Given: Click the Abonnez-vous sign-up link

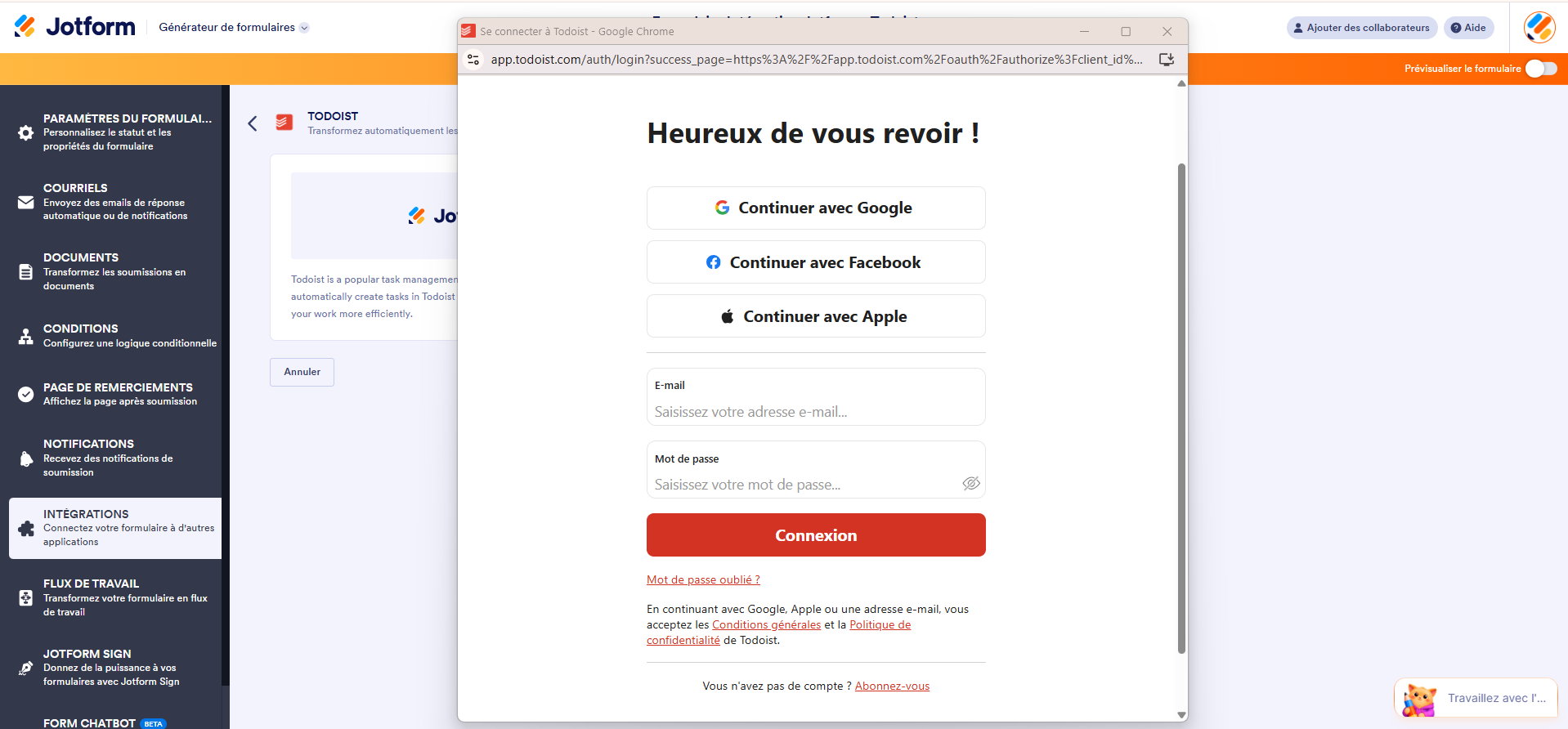Looking at the screenshot, I should 892,686.
